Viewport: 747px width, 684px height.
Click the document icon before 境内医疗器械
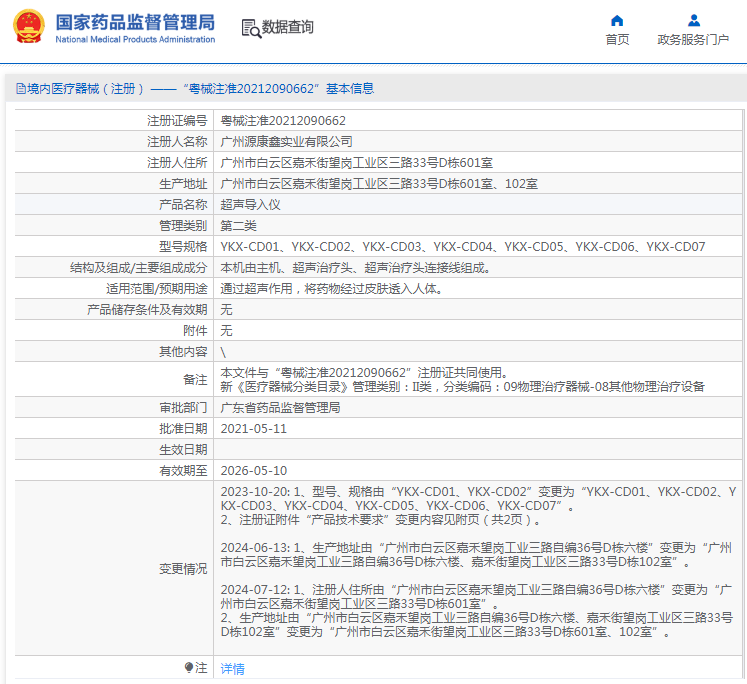(x=20, y=89)
